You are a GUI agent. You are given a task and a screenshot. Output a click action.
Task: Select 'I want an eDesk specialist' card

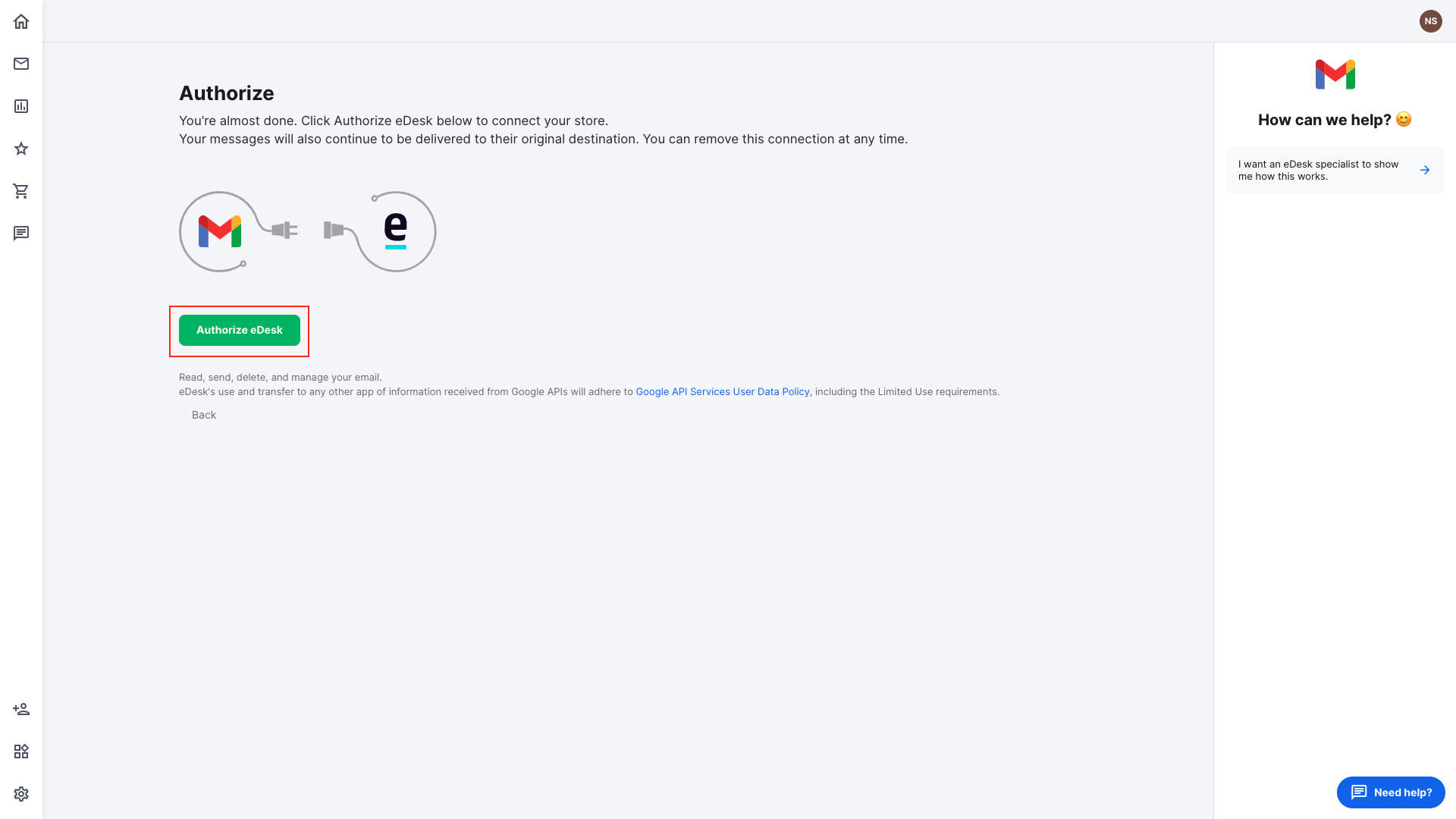1335,170
